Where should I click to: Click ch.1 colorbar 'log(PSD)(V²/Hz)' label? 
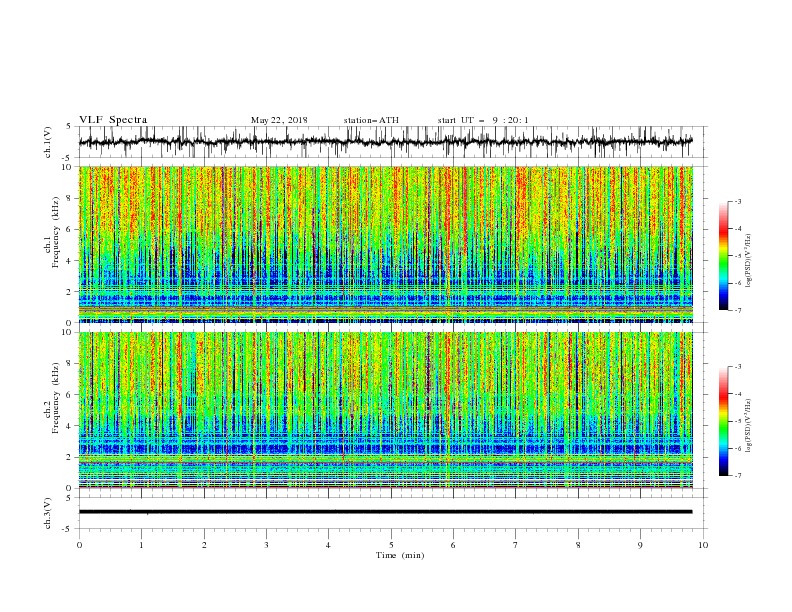749,261
